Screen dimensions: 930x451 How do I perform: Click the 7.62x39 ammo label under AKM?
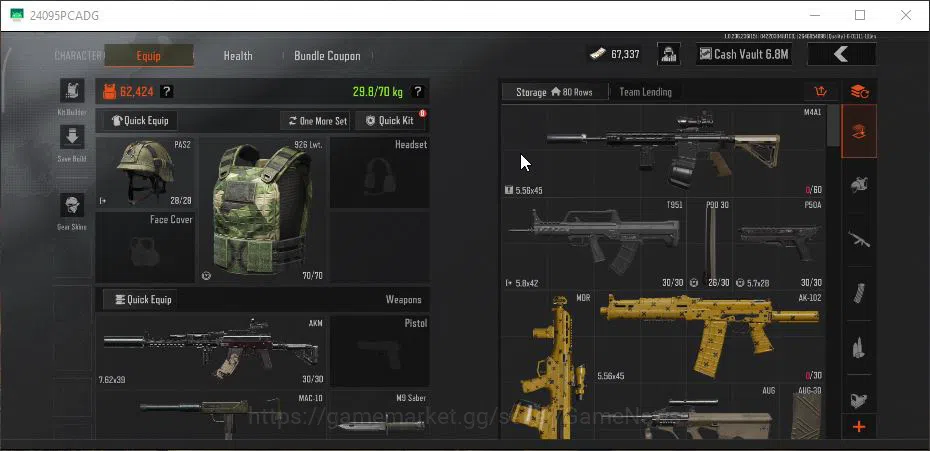click(x=112, y=380)
